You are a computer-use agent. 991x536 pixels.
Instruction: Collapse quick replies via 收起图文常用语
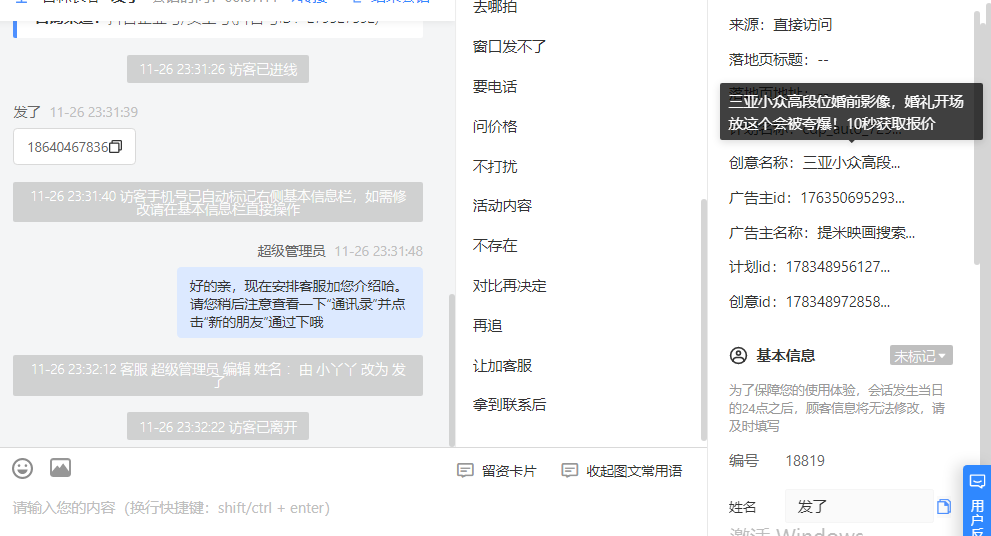tap(622, 471)
